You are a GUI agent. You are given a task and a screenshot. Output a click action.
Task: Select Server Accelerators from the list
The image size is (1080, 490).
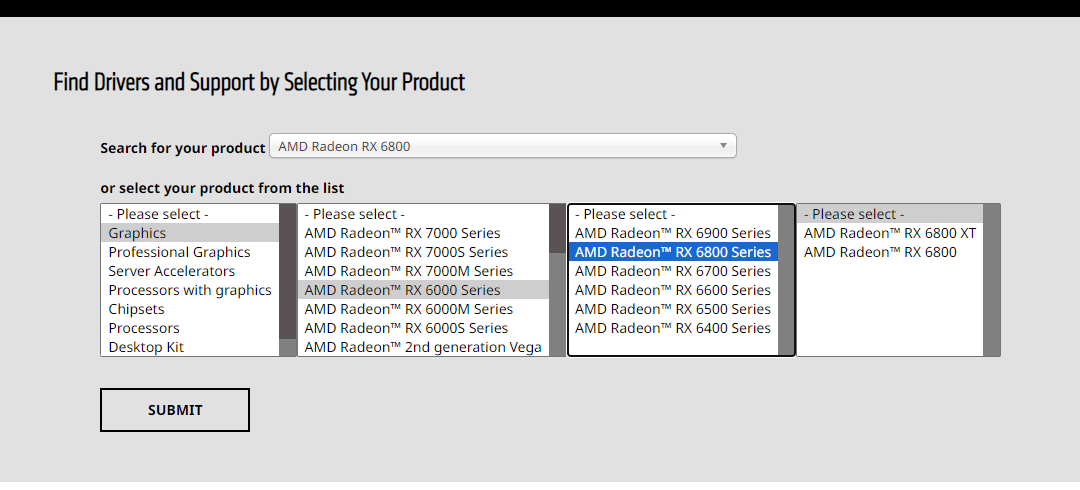point(172,271)
